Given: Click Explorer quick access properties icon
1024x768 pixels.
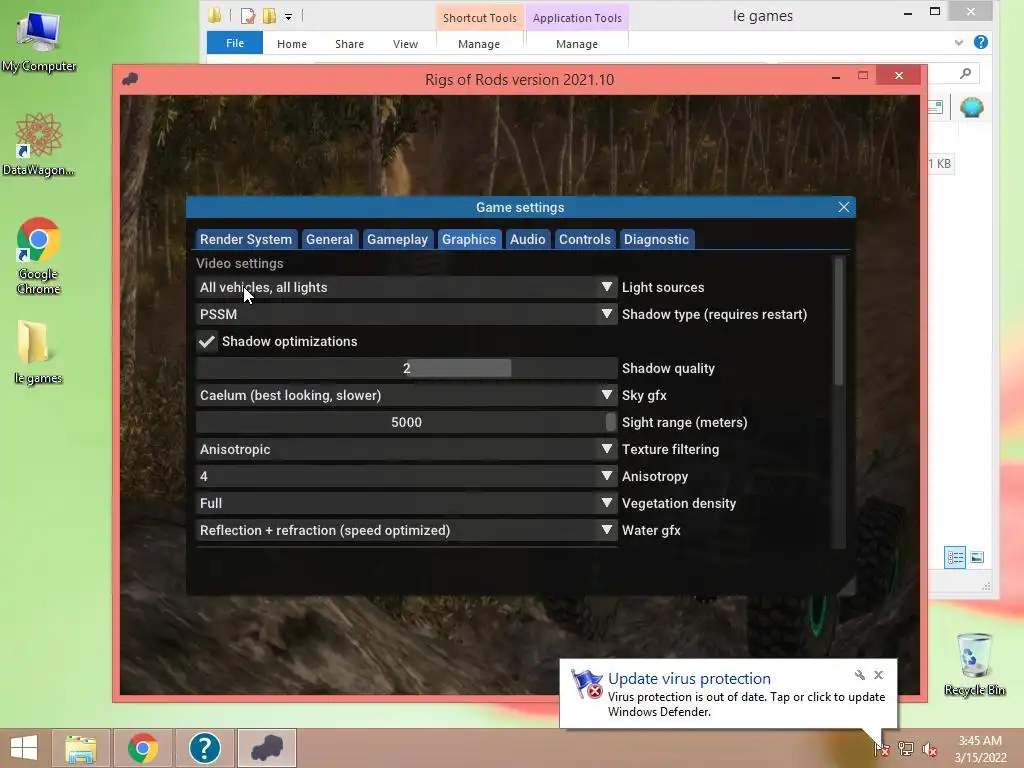Looking at the screenshot, I should [x=248, y=16].
